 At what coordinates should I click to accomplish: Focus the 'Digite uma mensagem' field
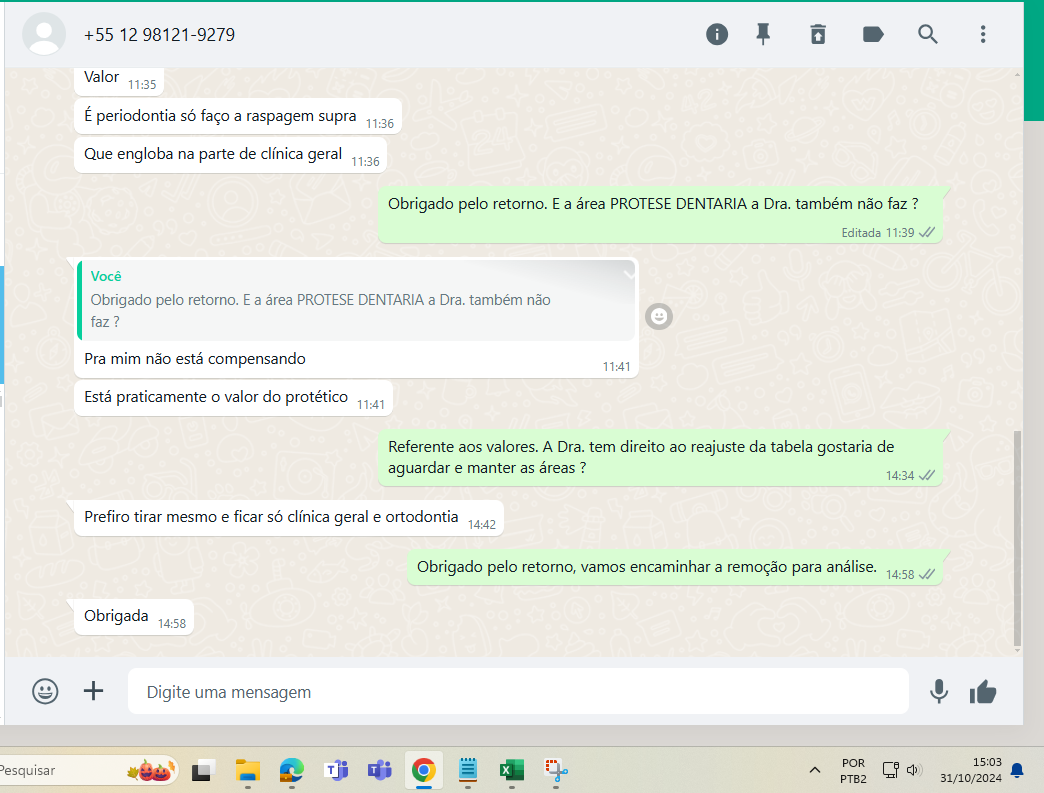(518, 692)
